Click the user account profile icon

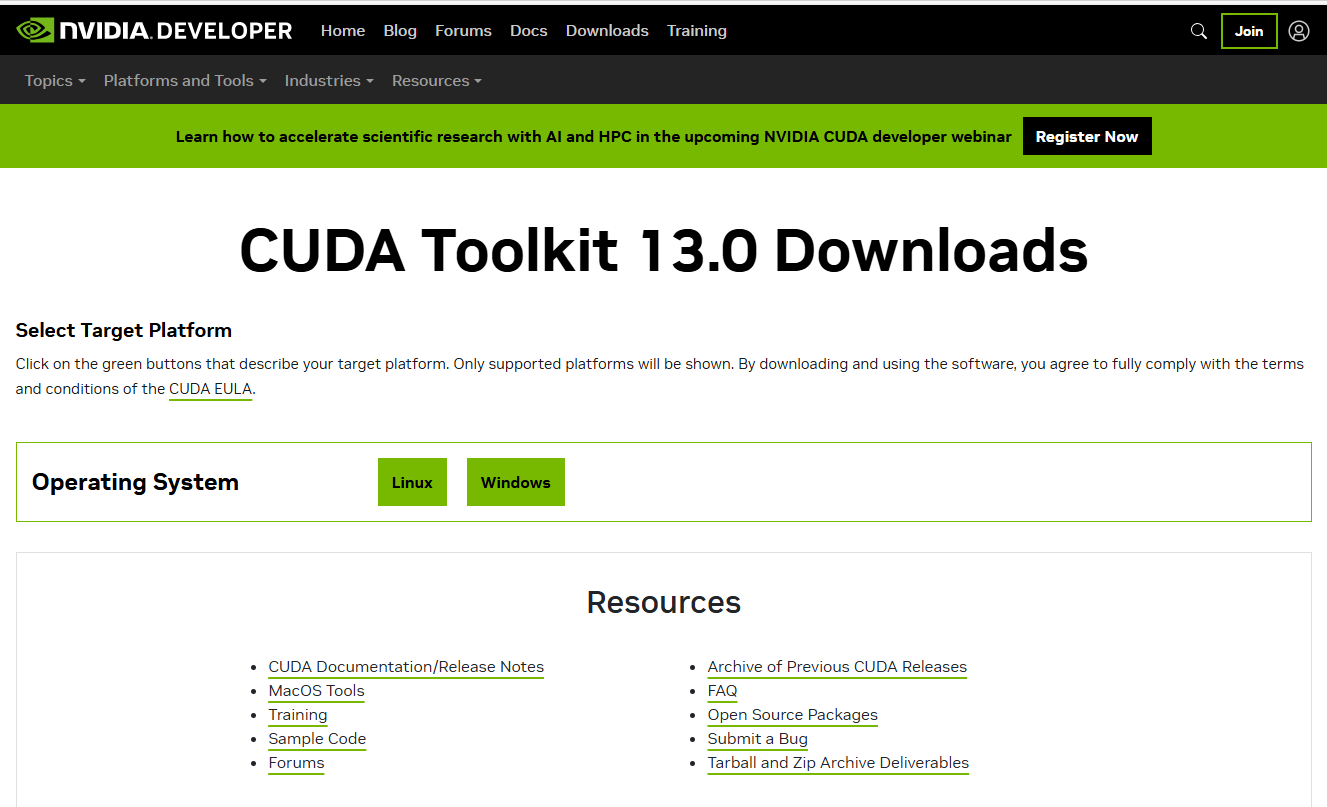point(1298,31)
